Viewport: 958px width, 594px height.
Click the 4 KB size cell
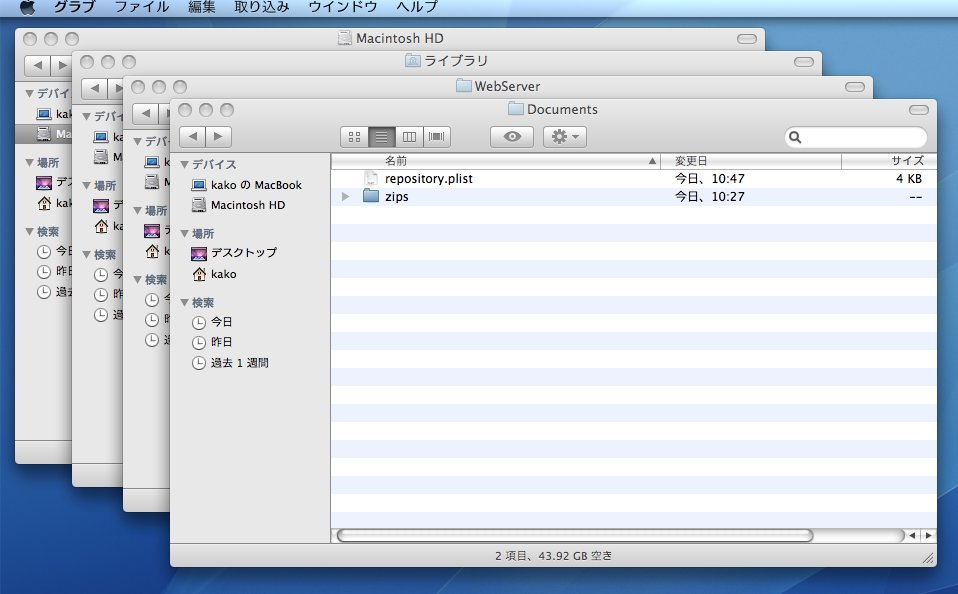(x=909, y=178)
